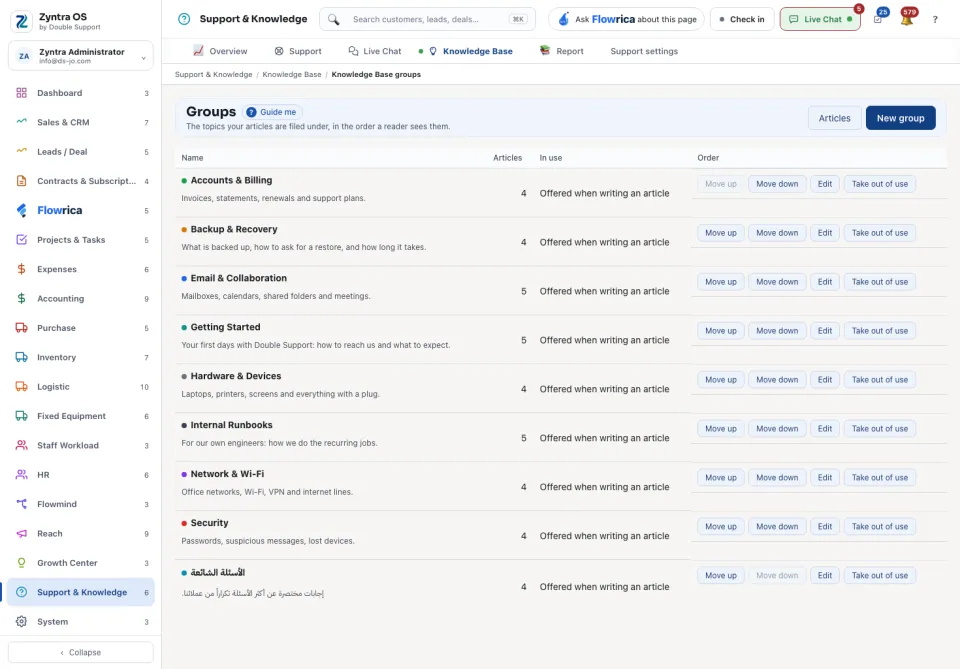Viewport: 960px width, 669px height.
Task: Click the Staff Workload people icon
Action: point(21,445)
